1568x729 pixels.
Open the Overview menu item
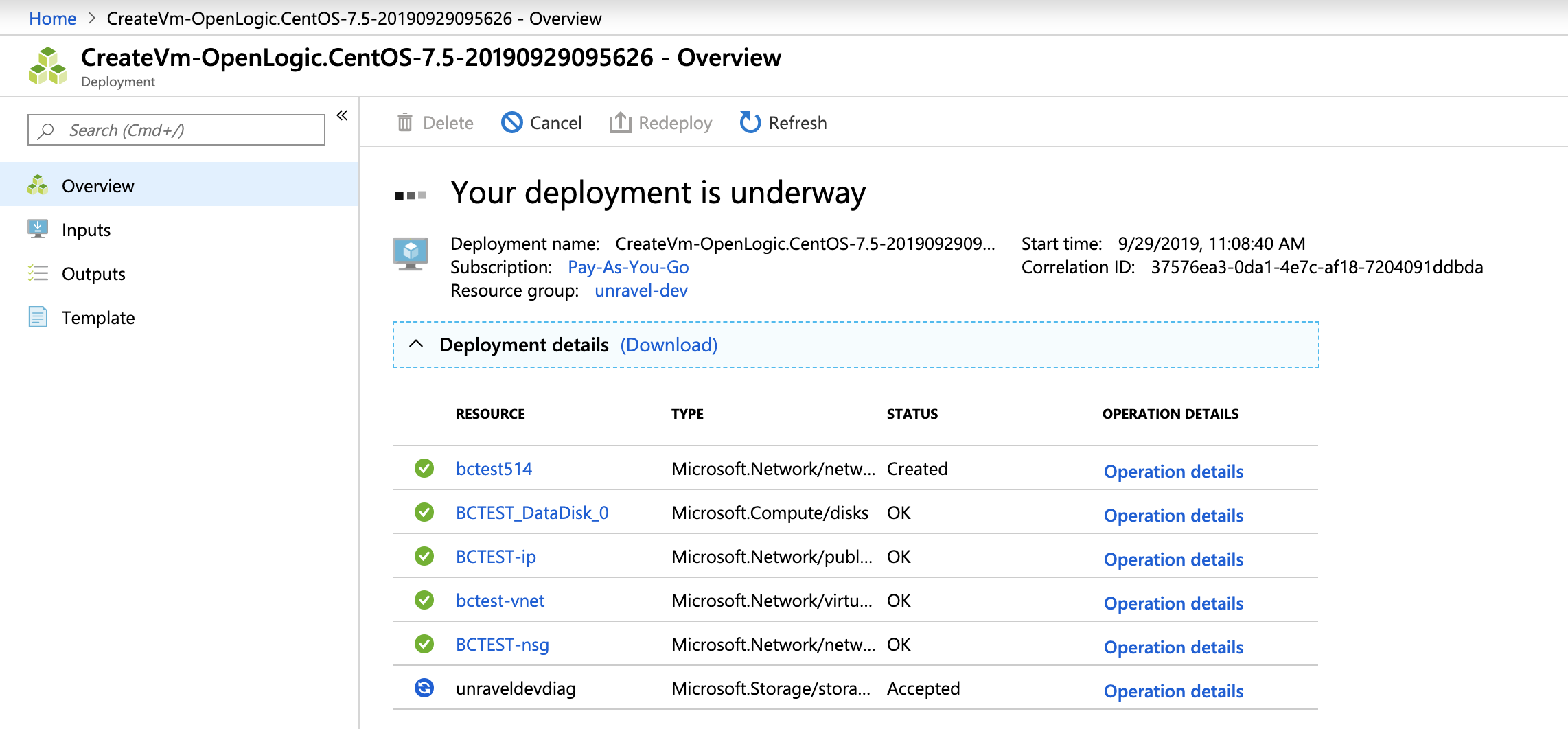[179, 185]
